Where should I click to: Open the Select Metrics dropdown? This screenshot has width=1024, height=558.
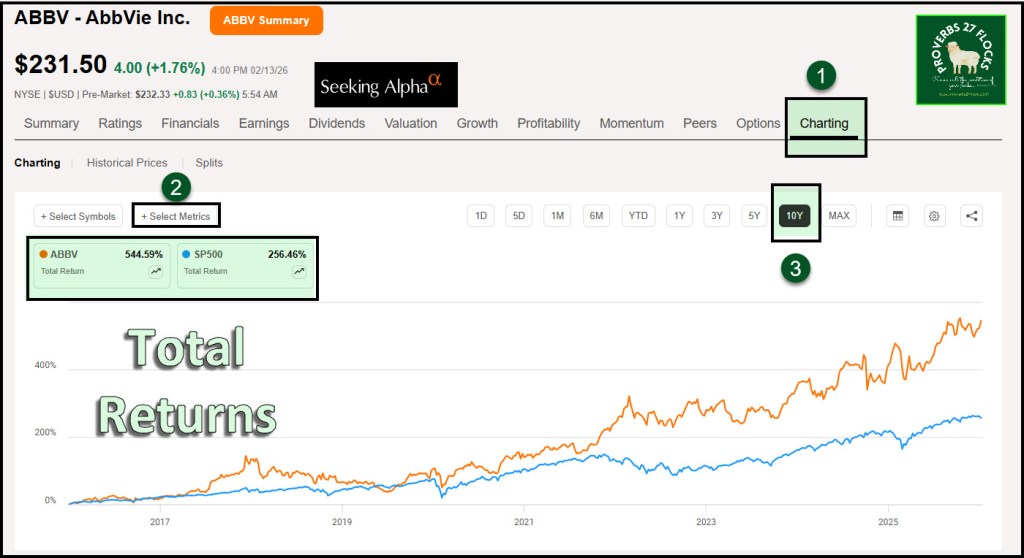[176, 216]
